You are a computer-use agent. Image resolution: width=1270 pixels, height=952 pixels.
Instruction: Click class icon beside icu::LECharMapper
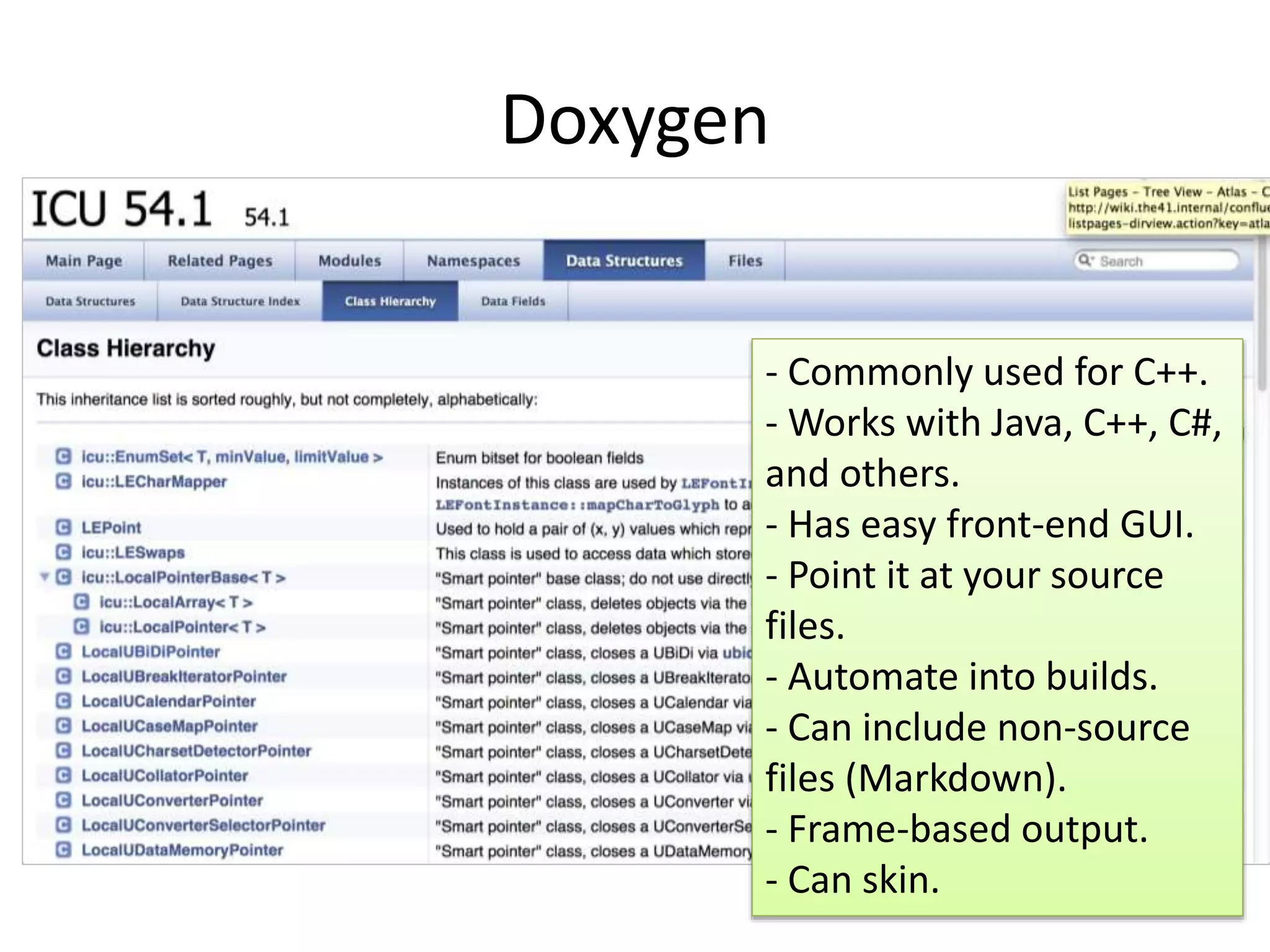[63, 482]
